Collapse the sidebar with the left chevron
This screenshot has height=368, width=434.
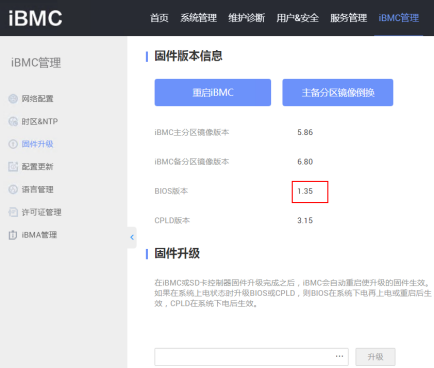point(132,237)
